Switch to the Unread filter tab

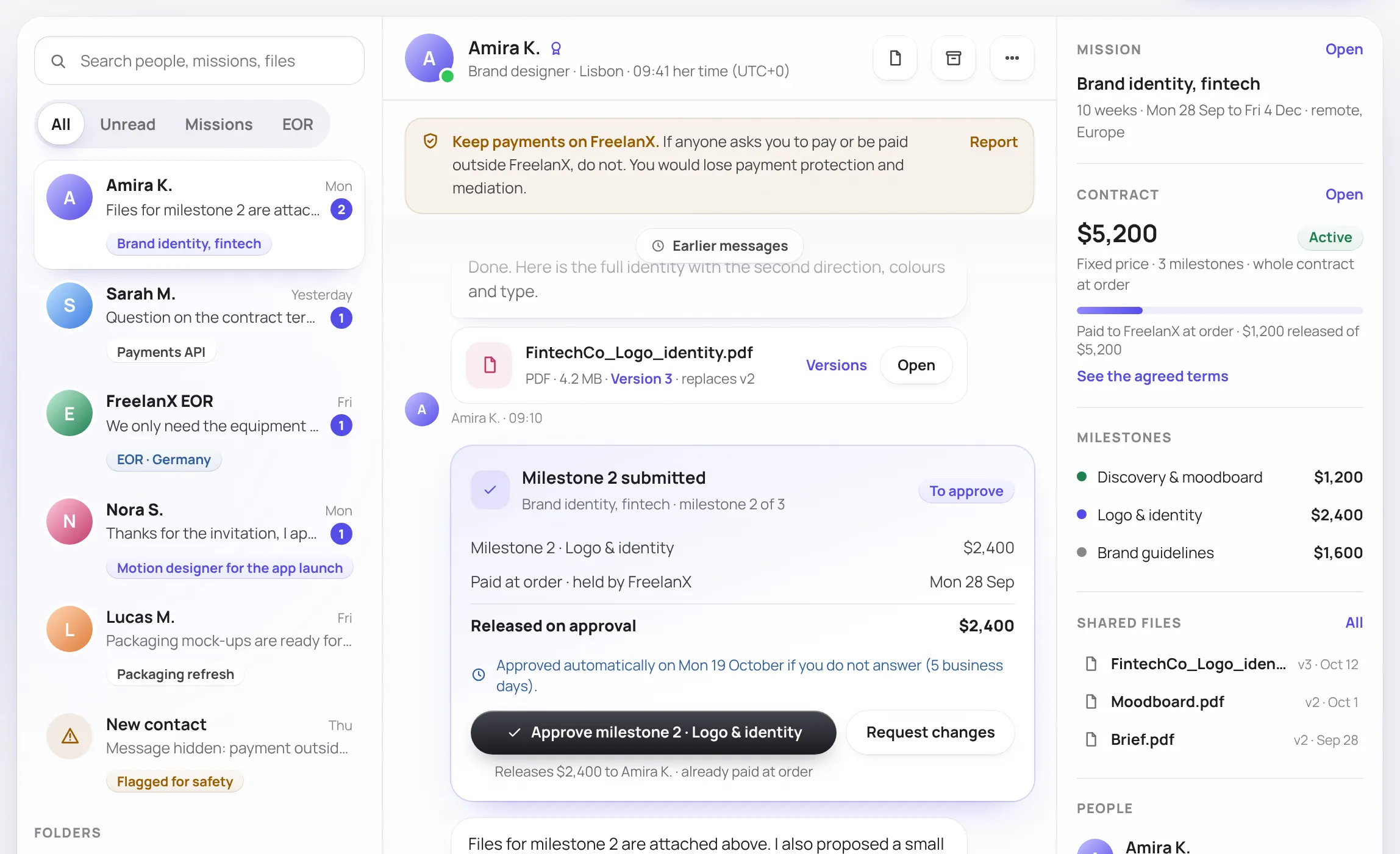tap(127, 124)
